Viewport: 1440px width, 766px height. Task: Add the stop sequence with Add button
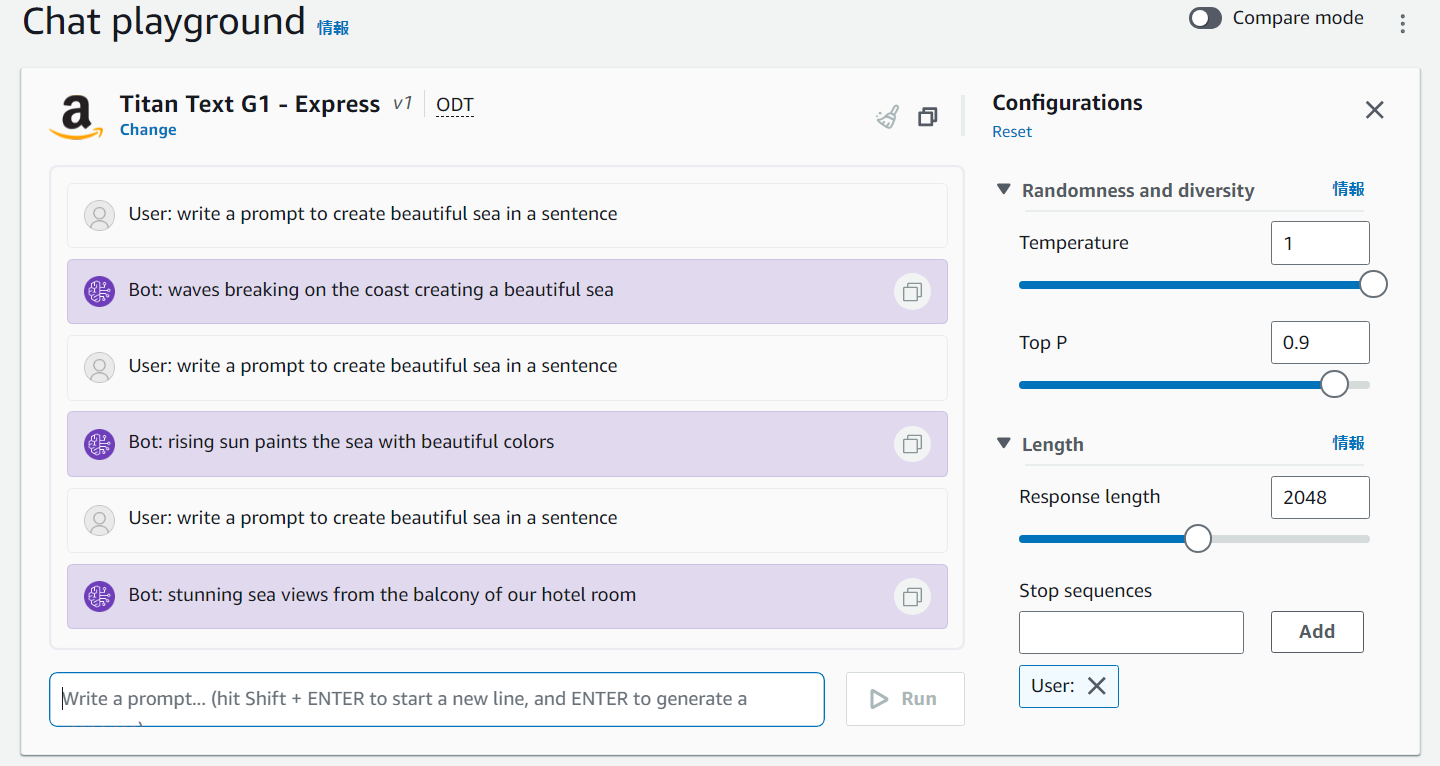1317,632
